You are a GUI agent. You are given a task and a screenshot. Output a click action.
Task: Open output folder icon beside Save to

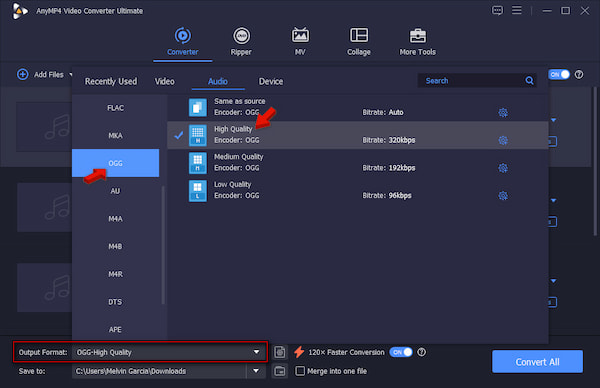(x=280, y=371)
